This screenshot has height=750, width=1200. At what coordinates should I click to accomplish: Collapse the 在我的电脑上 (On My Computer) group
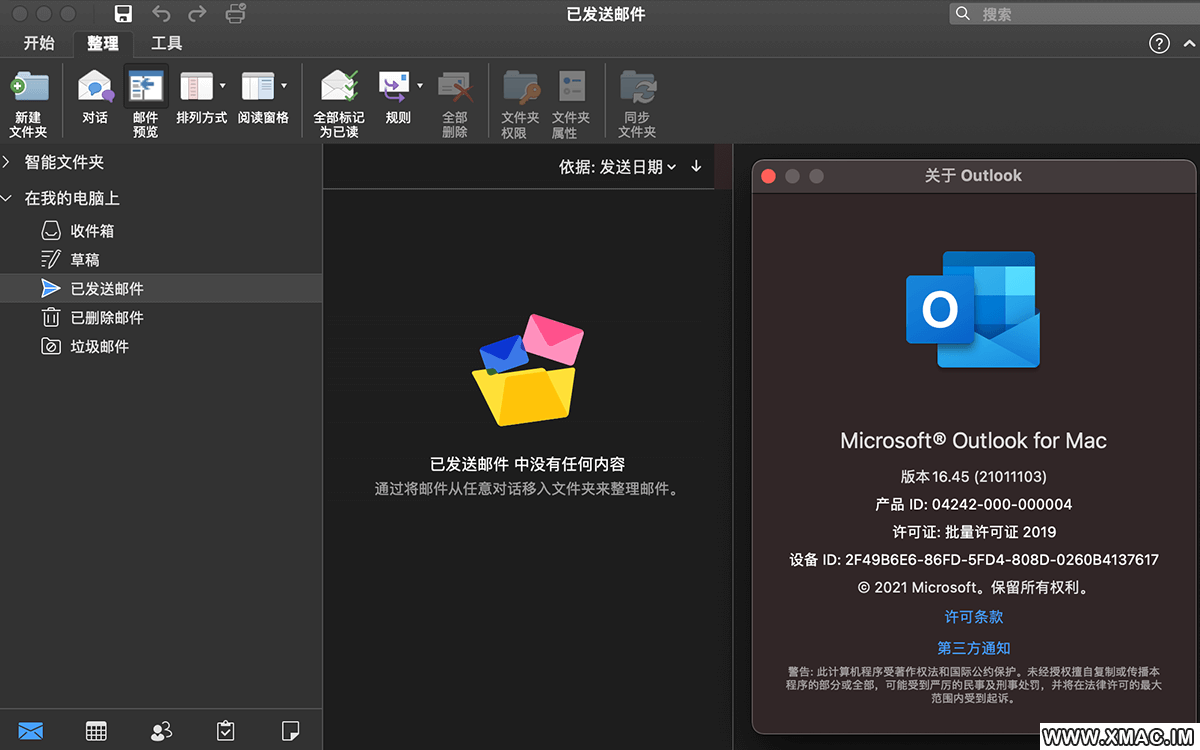pos(8,198)
